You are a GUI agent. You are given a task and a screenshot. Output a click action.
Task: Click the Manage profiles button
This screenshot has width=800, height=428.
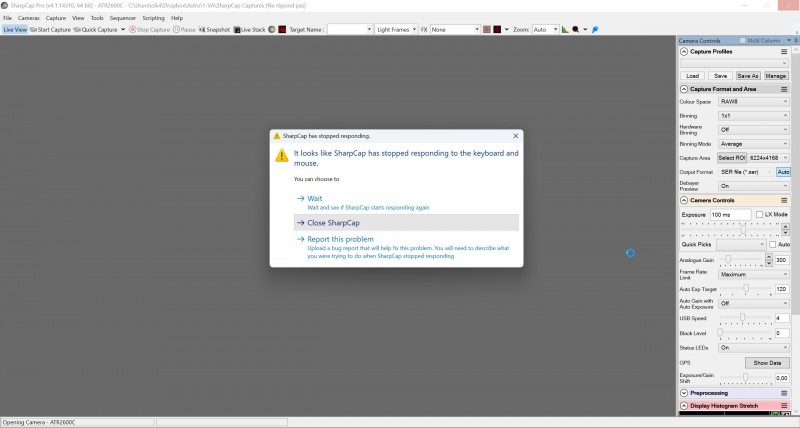tap(776, 75)
